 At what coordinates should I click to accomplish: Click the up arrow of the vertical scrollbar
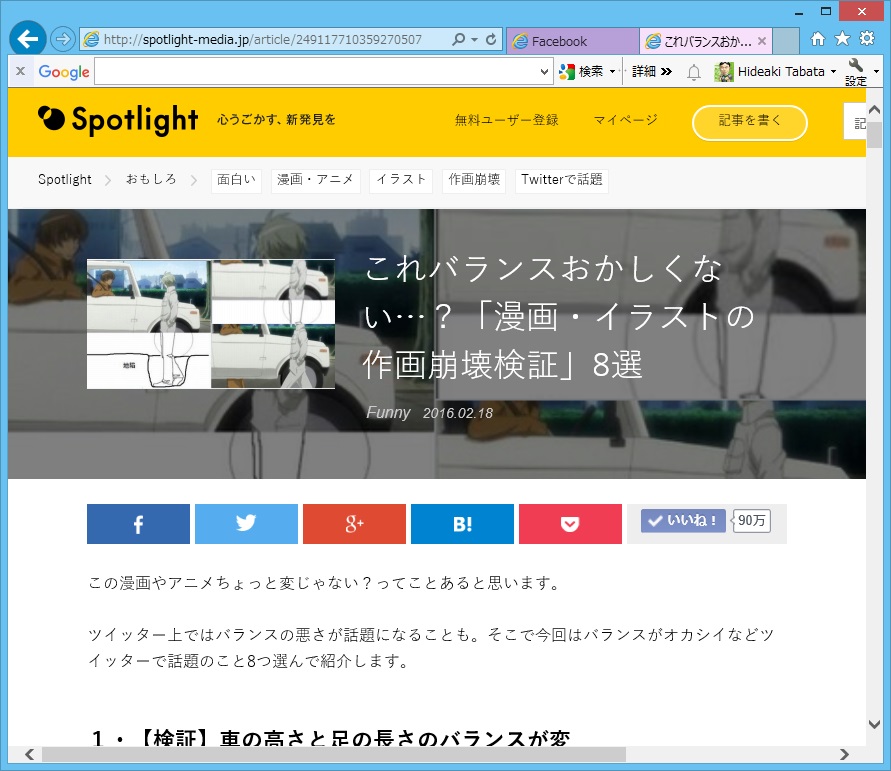coord(874,109)
